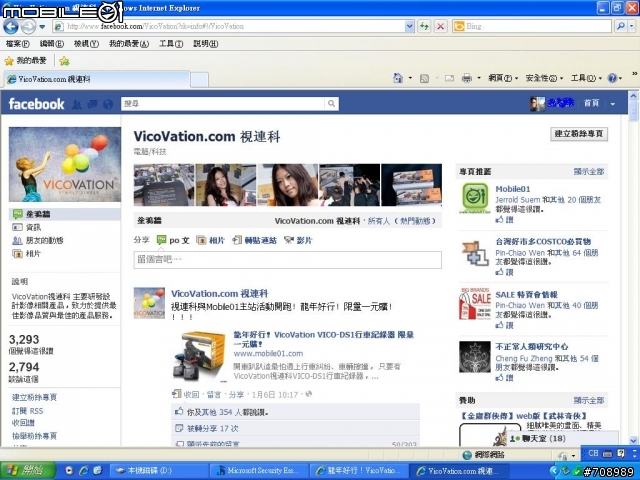Open the 工具(O) command bar dropdown
The height and width of the screenshot is (480, 640).
click(586, 78)
